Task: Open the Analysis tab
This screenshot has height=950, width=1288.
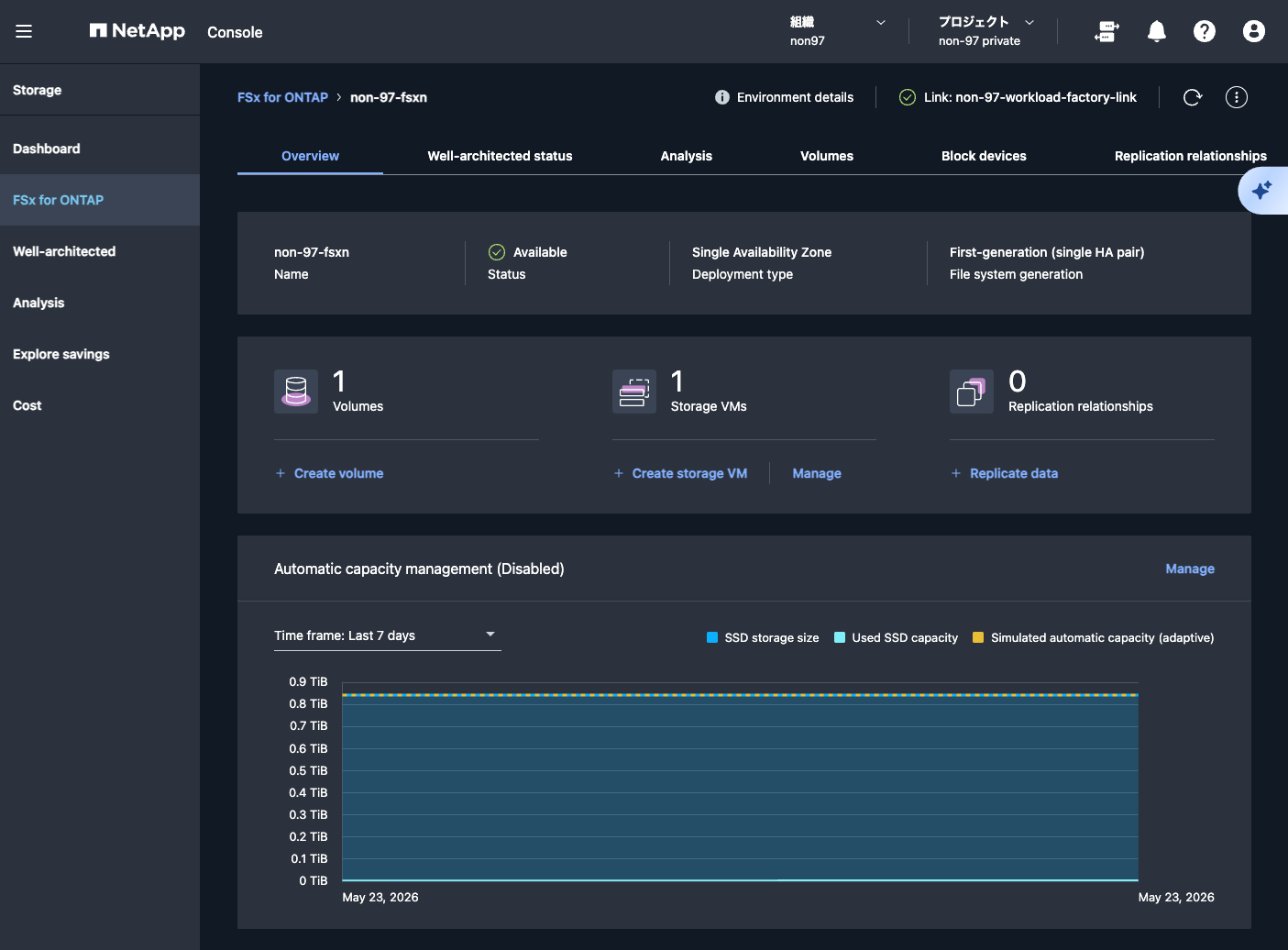Action: [x=687, y=156]
